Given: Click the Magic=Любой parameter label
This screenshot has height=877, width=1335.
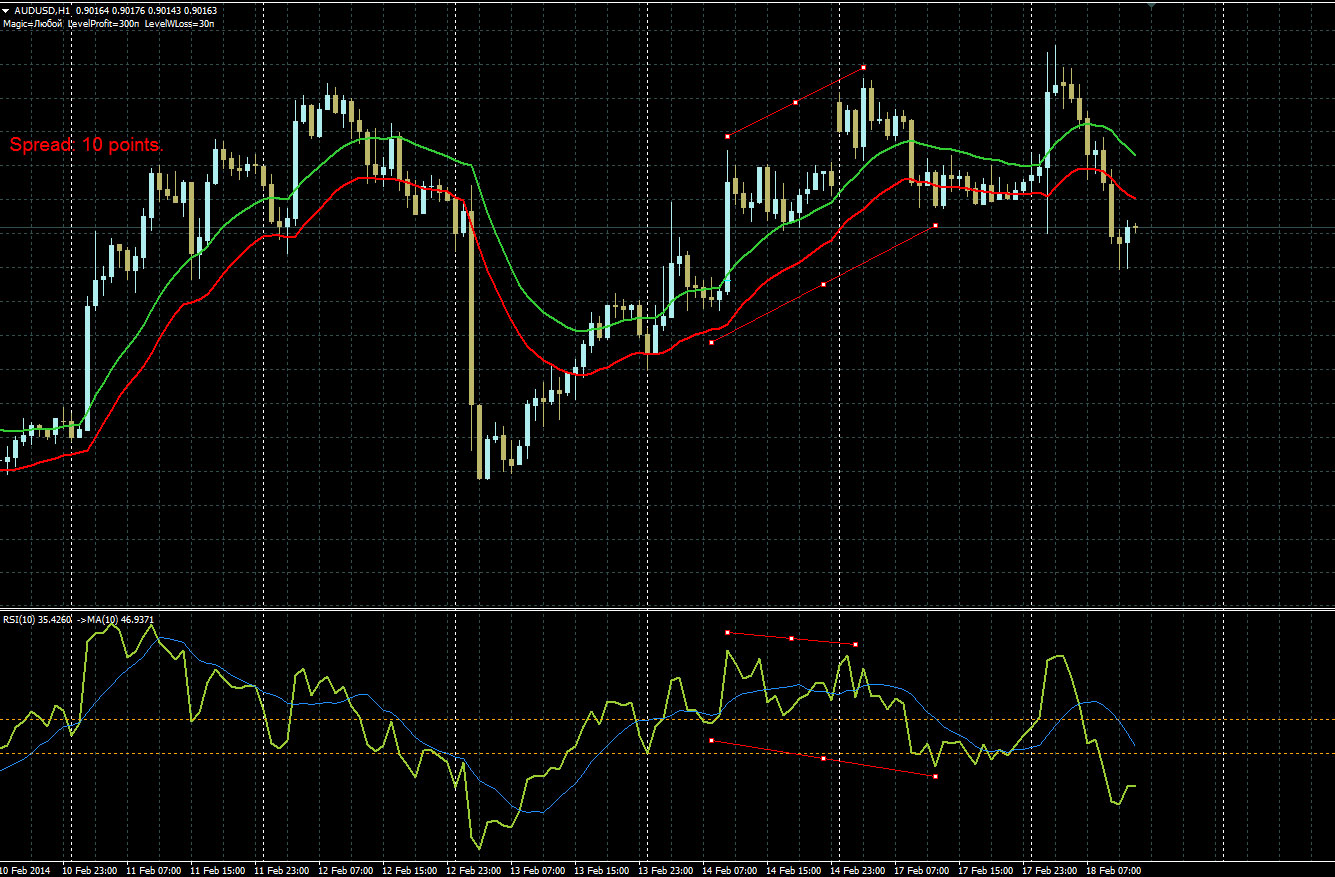Looking at the screenshot, I should click(33, 22).
